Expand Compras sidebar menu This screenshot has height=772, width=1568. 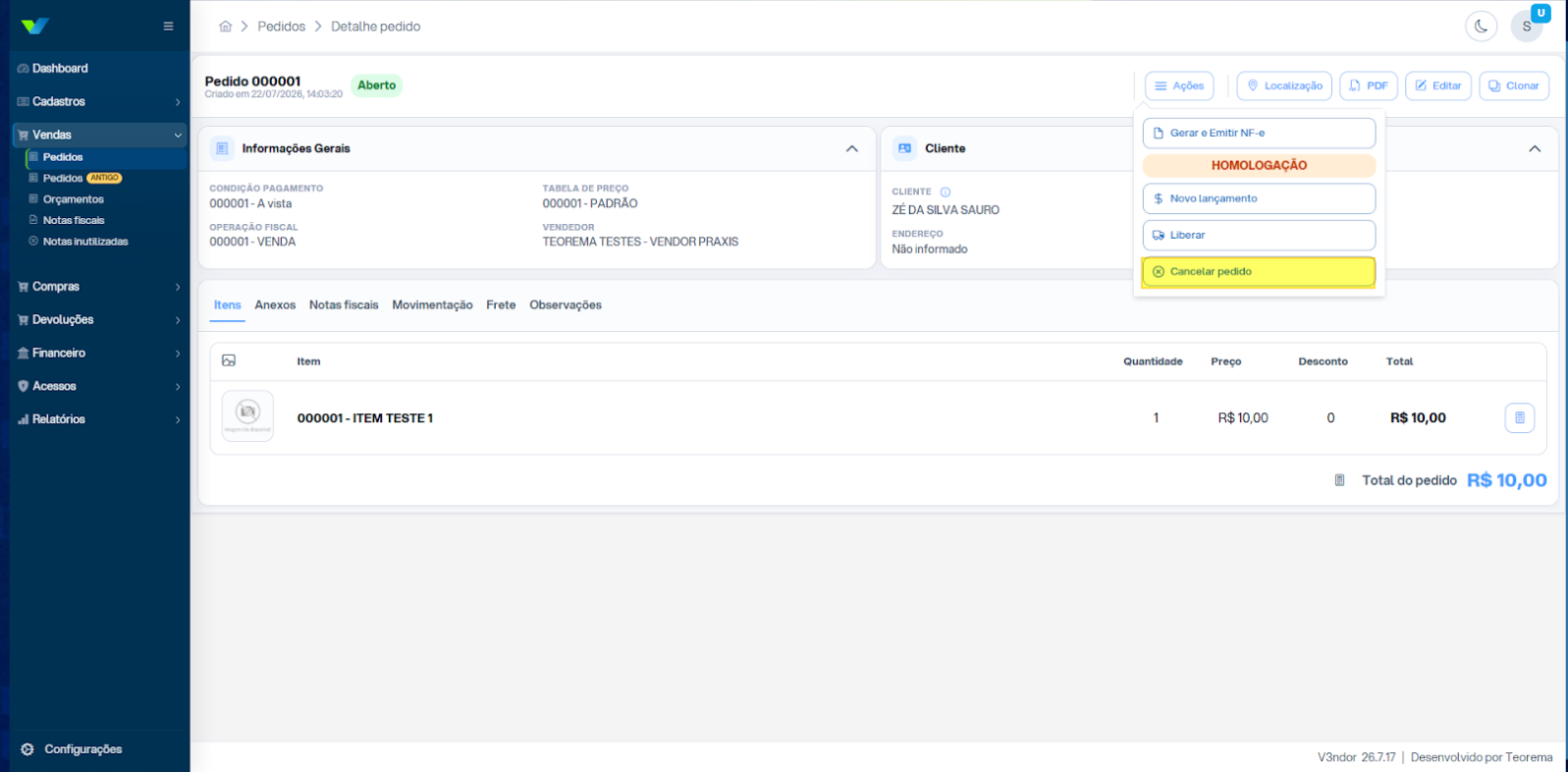98,287
